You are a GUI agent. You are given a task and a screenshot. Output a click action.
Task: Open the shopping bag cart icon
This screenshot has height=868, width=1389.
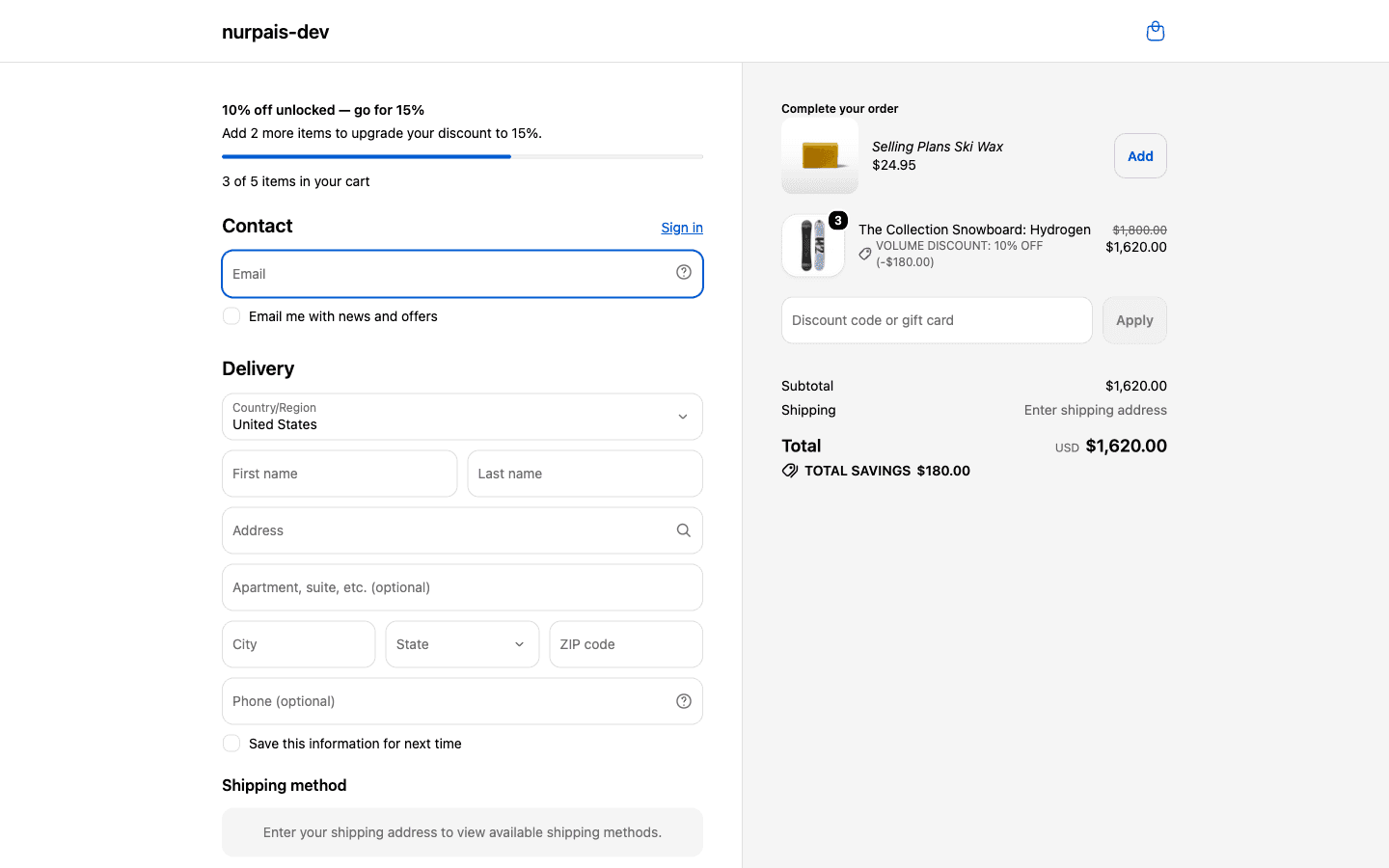point(1155,32)
